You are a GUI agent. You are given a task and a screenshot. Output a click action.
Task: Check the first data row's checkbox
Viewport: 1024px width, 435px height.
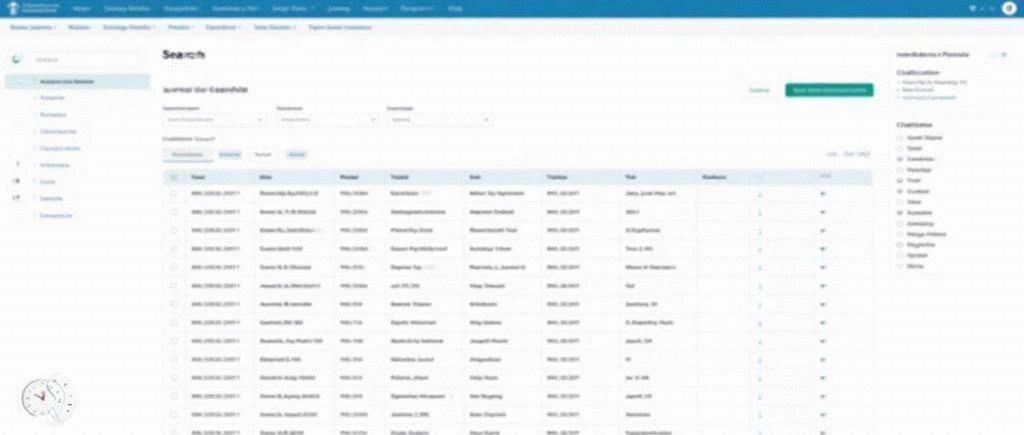coord(174,194)
